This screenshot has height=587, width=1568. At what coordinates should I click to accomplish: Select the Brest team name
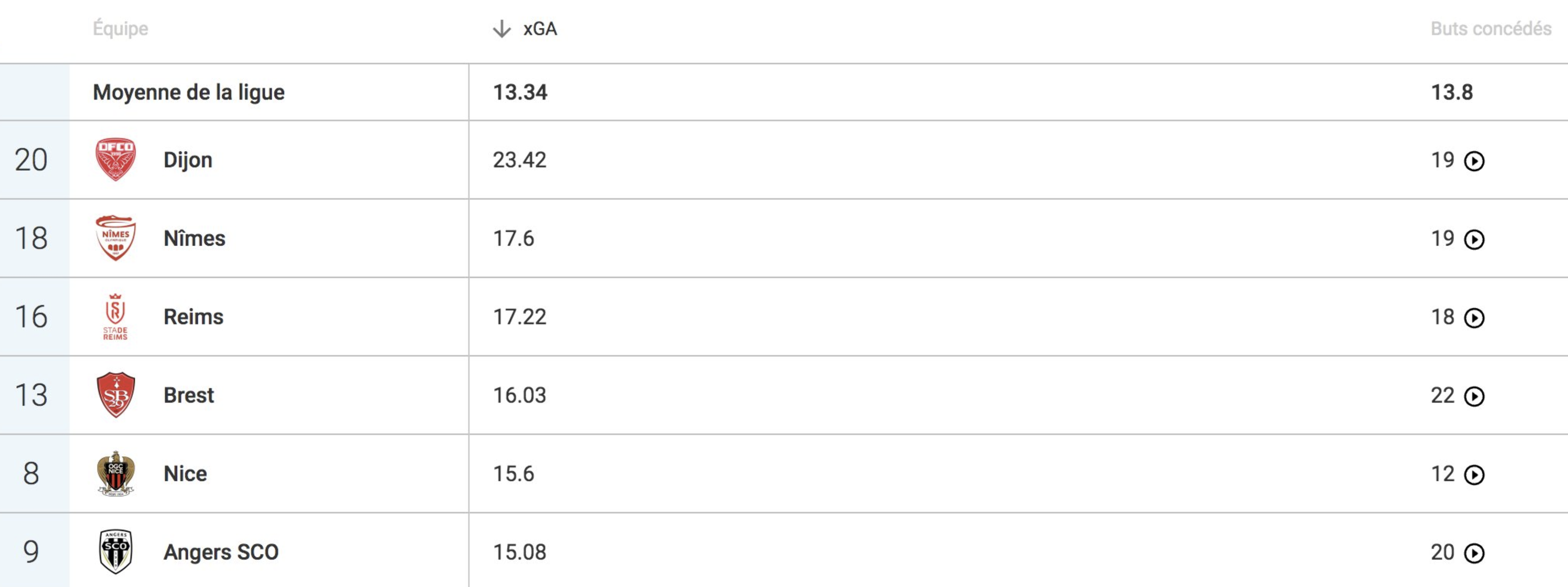[x=189, y=396]
